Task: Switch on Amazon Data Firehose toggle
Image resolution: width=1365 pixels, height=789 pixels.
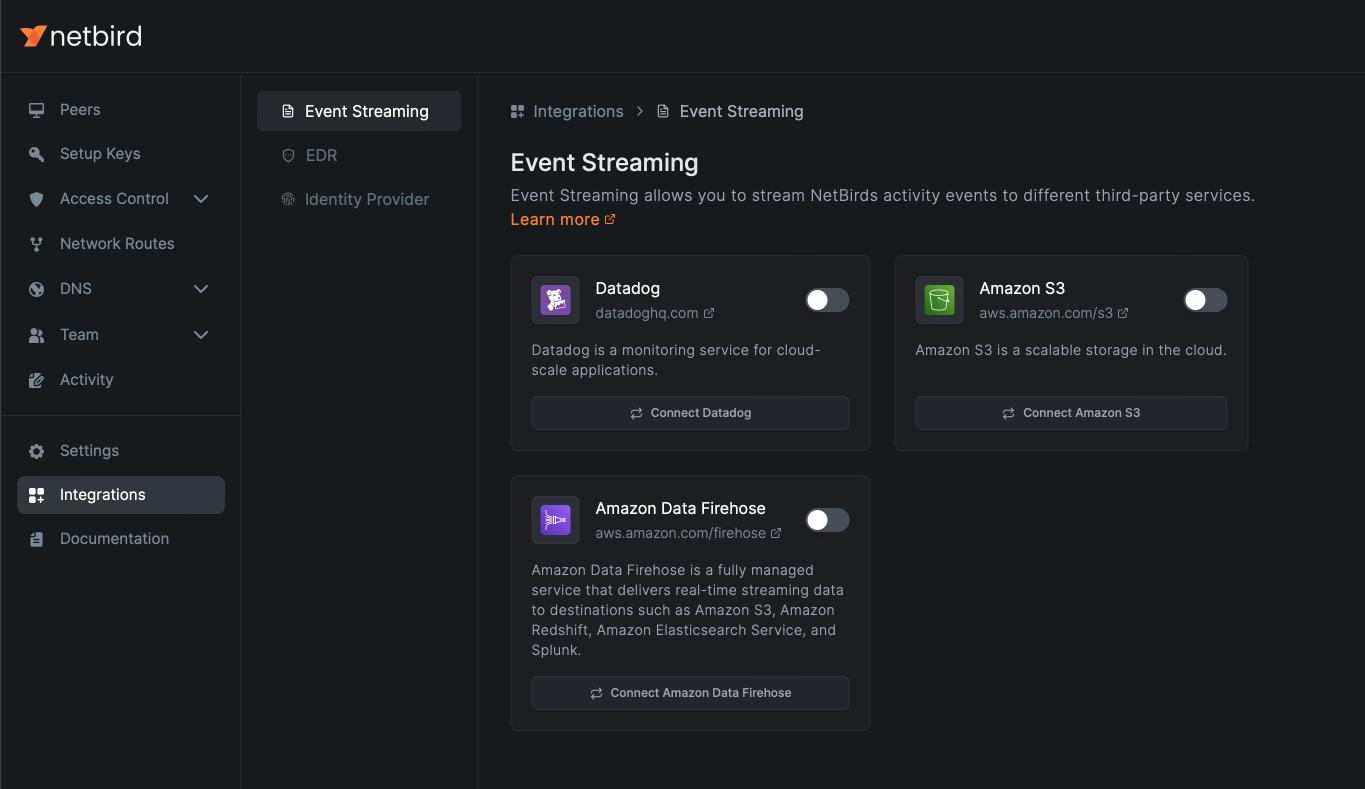Action: pyautogui.click(x=827, y=520)
